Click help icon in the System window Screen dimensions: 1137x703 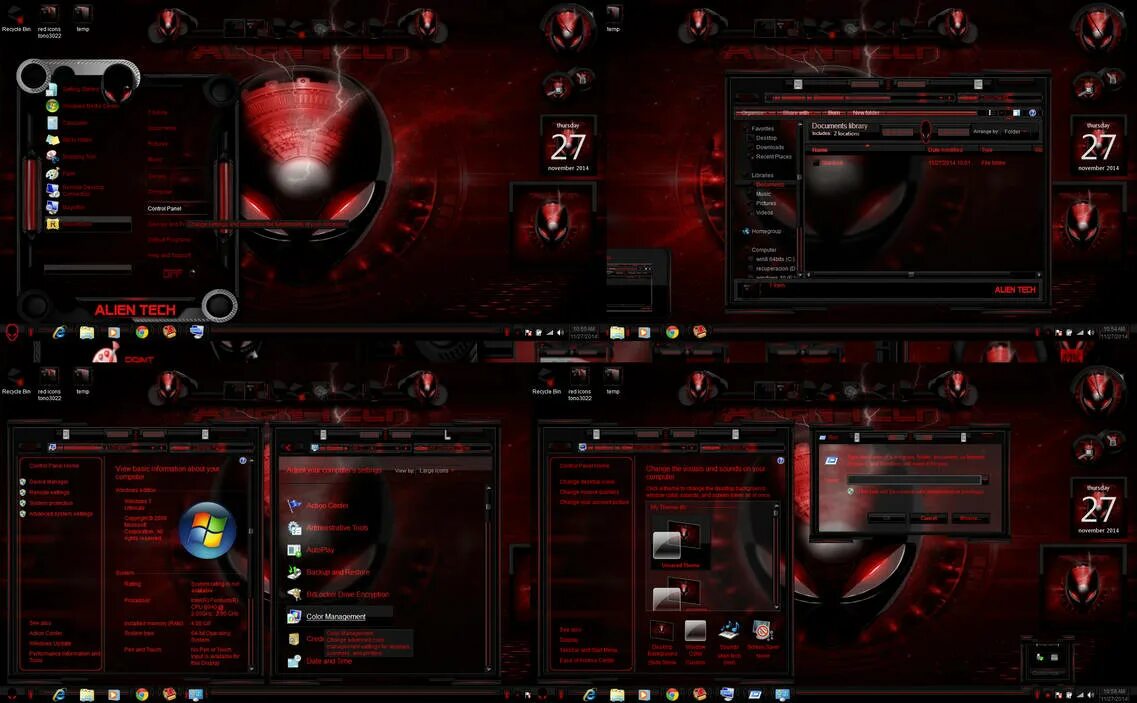243,461
